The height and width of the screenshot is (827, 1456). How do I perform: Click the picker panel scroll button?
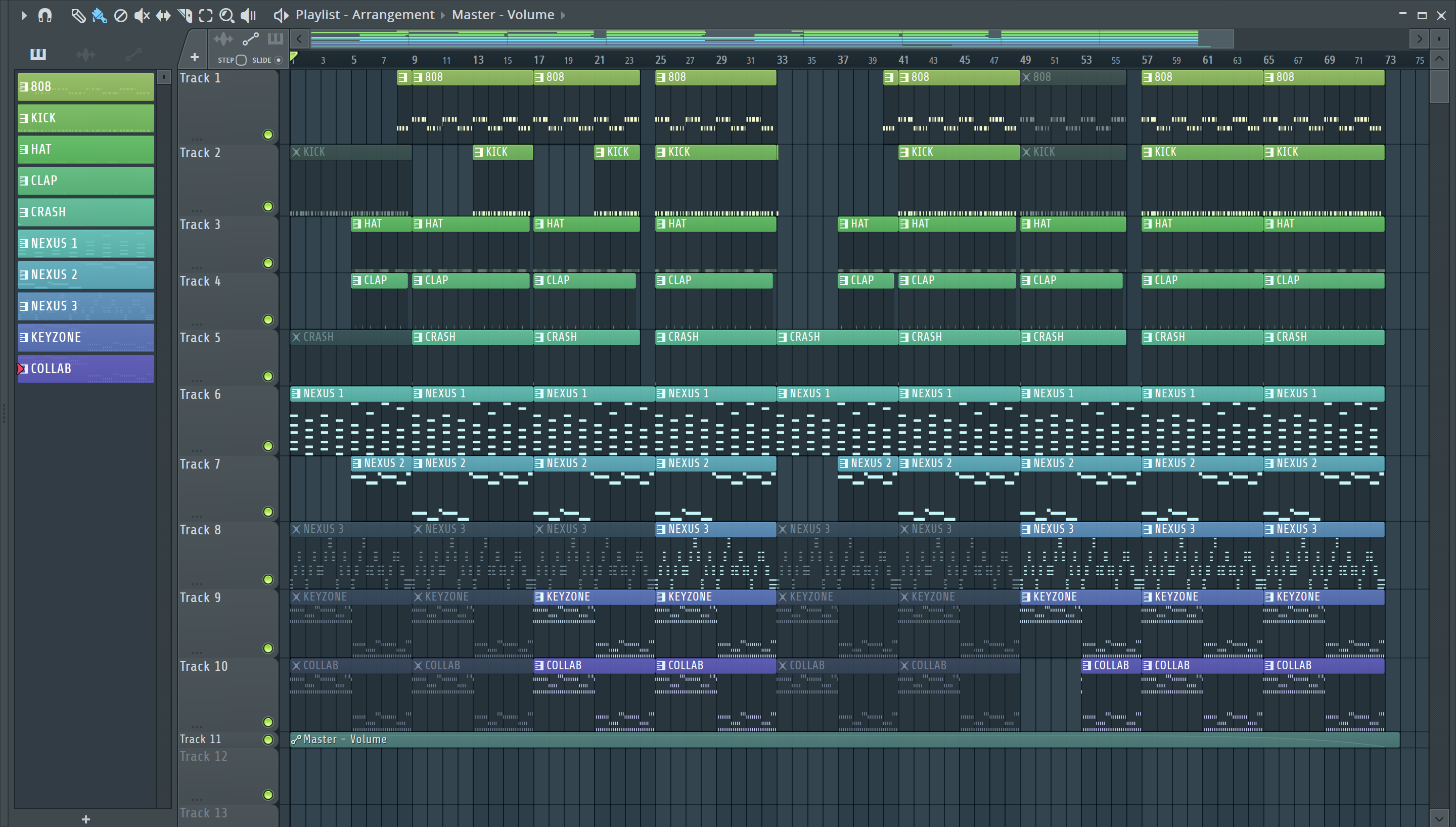(163, 77)
